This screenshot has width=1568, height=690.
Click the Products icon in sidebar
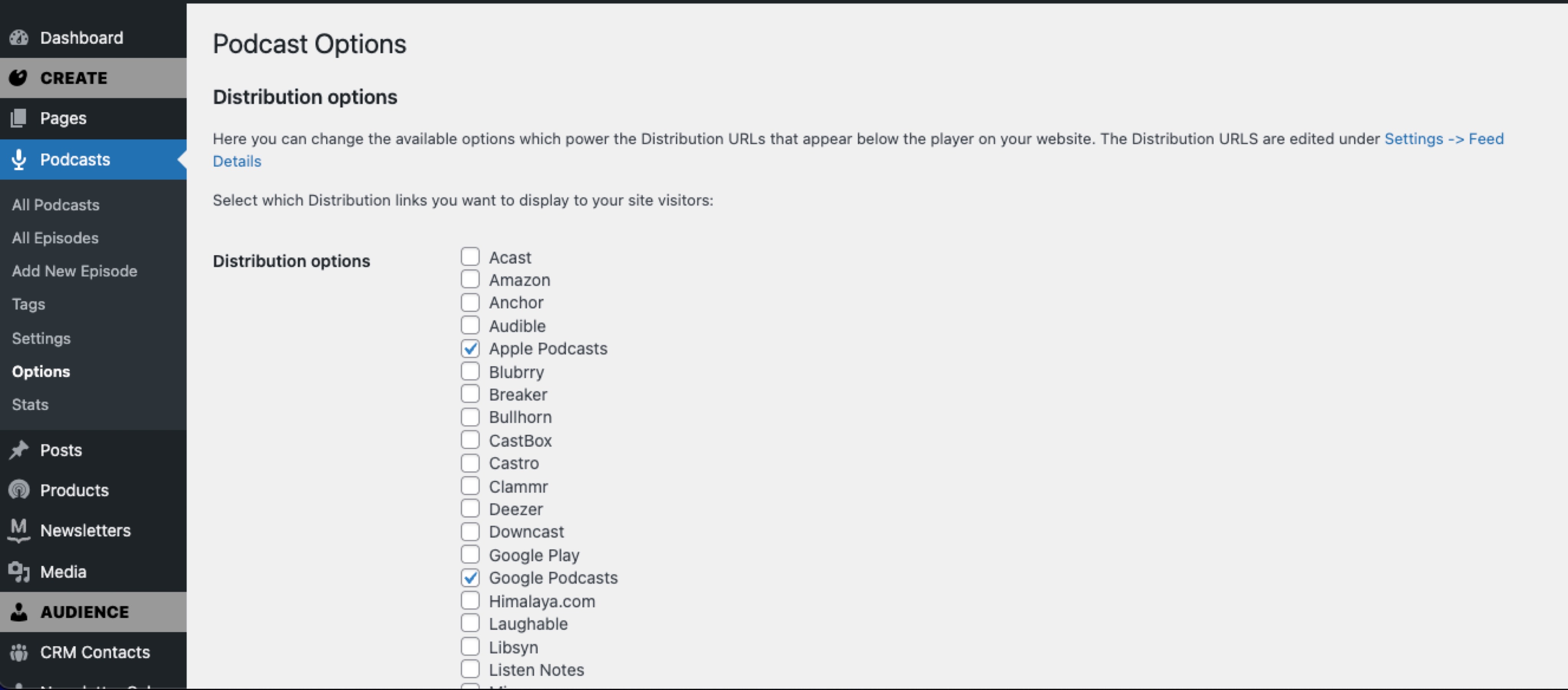click(x=19, y=490)
